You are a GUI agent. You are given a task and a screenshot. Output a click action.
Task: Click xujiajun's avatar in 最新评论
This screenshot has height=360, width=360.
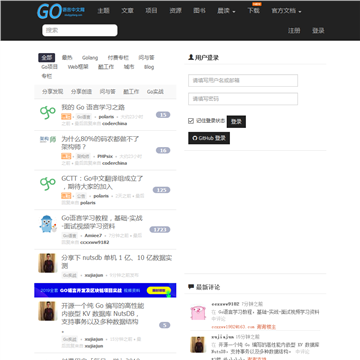click(x=197, y=345)
